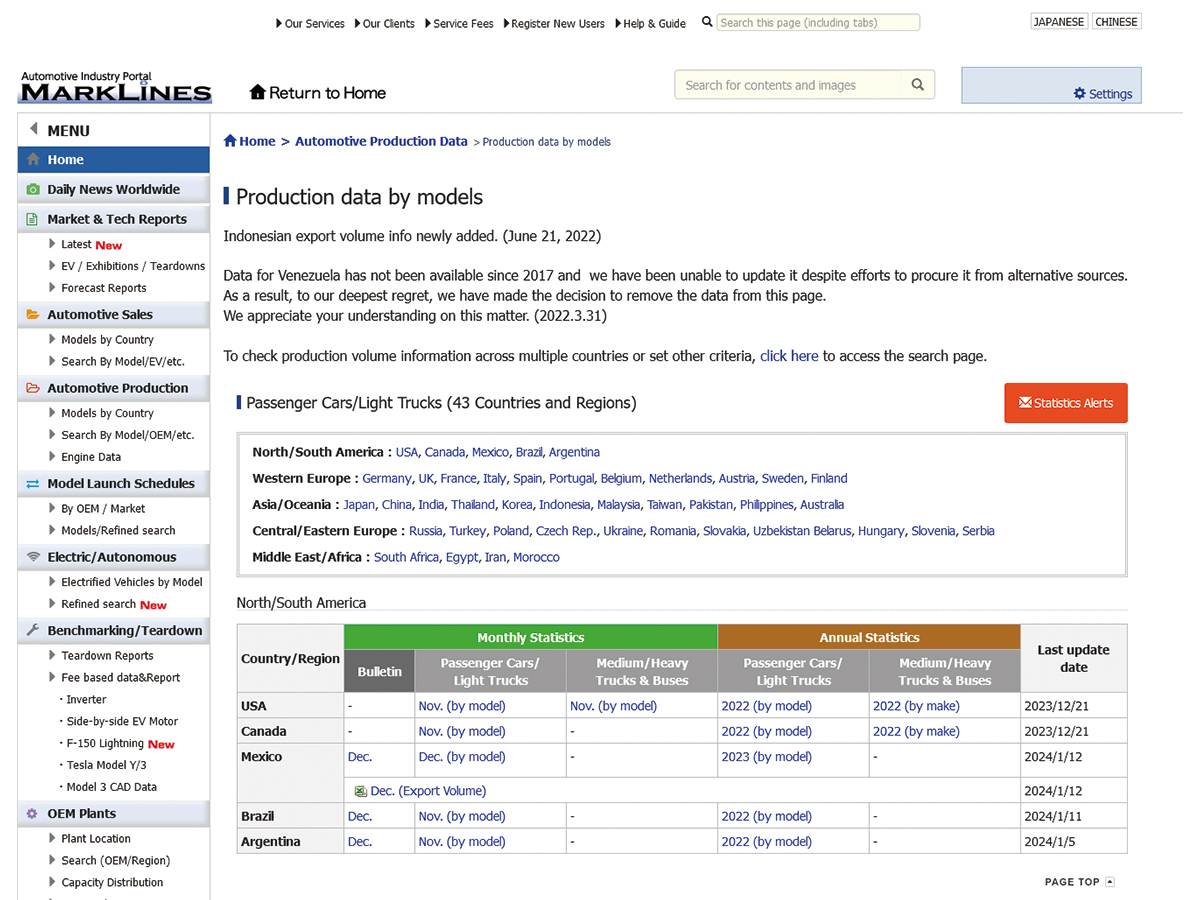Open USA Nov. medium/heavy trucks monthly data

point(613,706)
